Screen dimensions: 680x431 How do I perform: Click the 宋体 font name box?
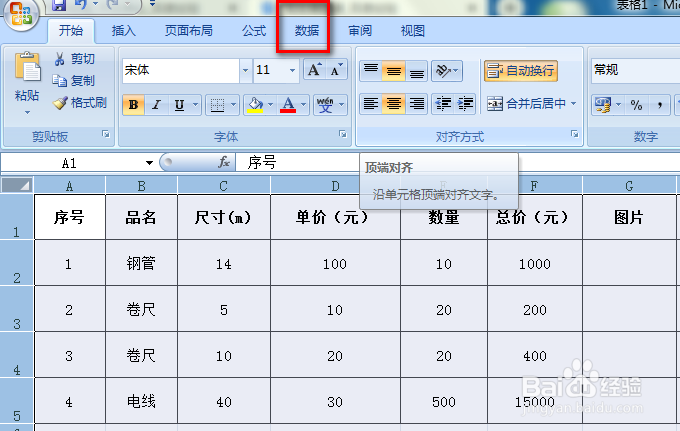tap(180, 70)
